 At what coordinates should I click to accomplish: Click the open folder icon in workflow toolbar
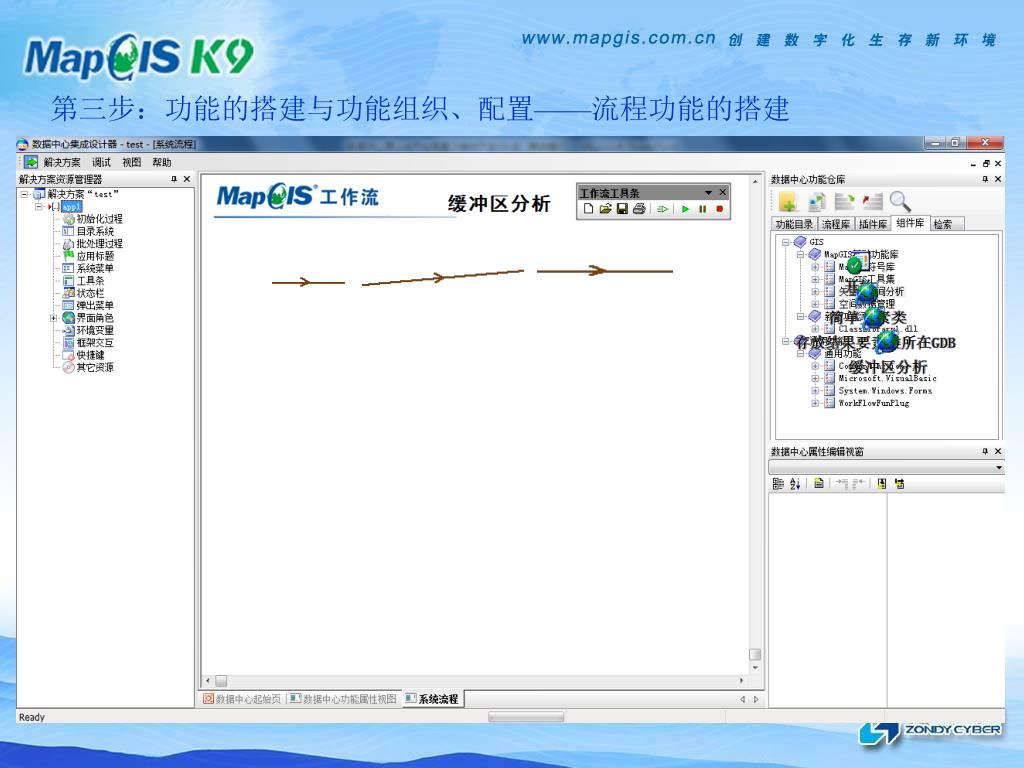click(605, 209)
